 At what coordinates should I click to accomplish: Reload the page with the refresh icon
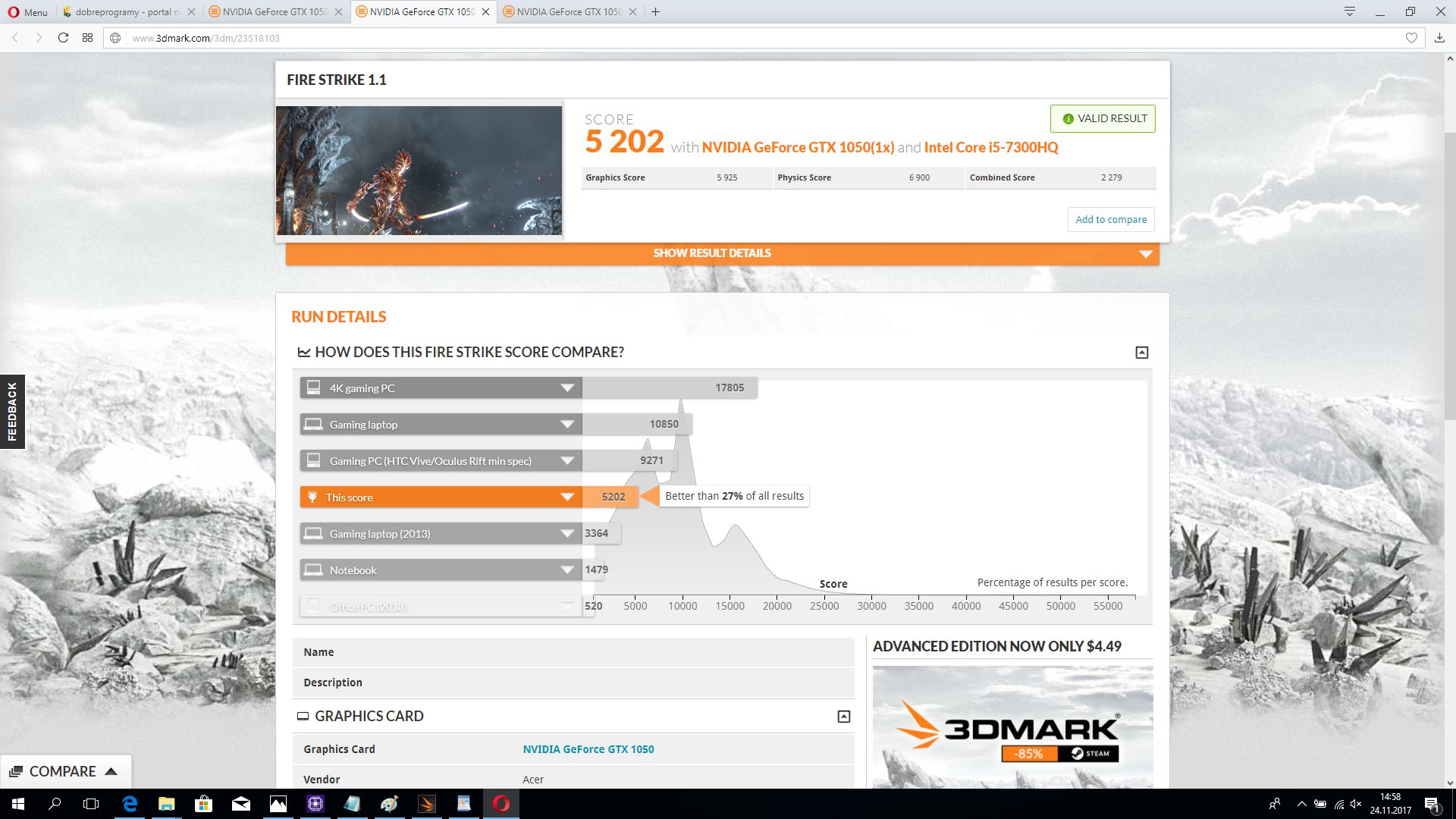pos(63,38)
